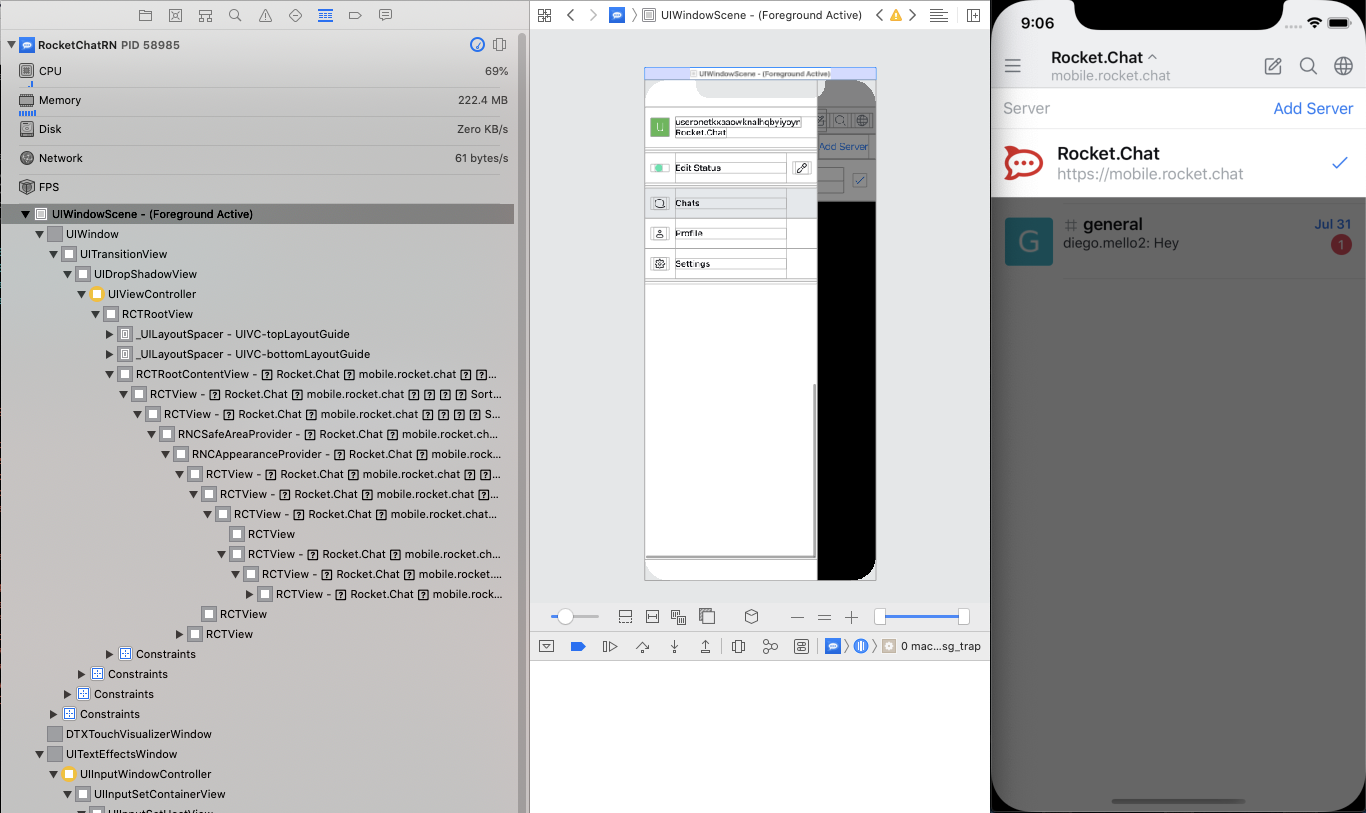Select the Rocket.Chat server row
This screenshot has width=1366, height=813.
point(1178,163)
